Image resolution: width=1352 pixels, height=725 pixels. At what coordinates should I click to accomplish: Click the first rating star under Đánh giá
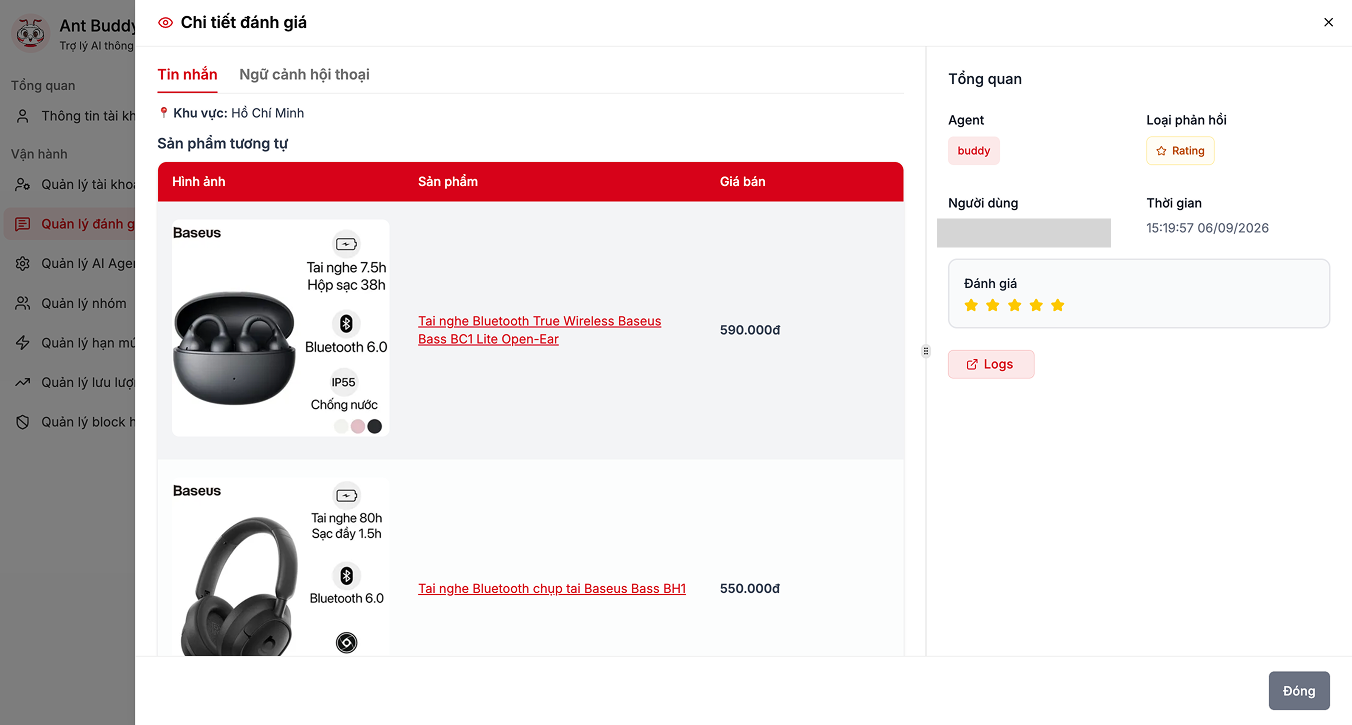click(971, 305)
